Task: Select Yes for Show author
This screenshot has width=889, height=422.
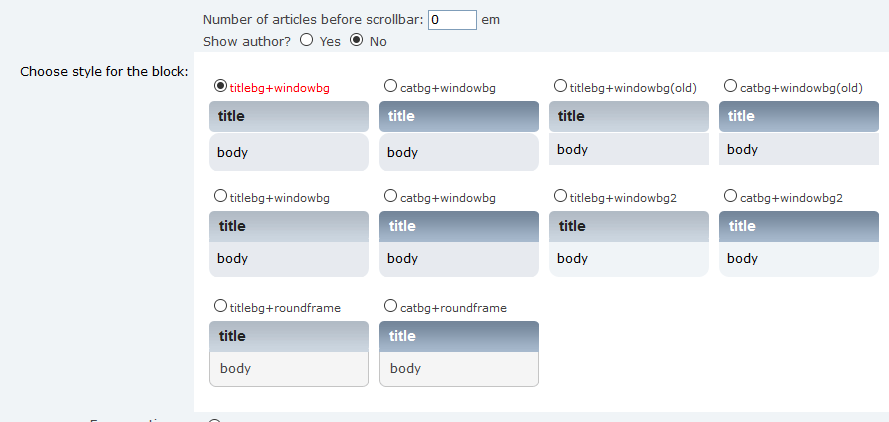Action: [x=307, y=40]
